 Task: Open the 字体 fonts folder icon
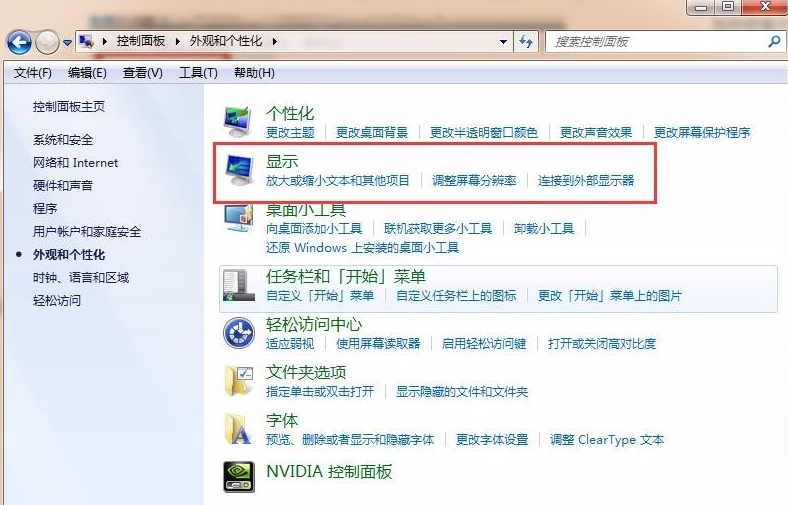238,429
